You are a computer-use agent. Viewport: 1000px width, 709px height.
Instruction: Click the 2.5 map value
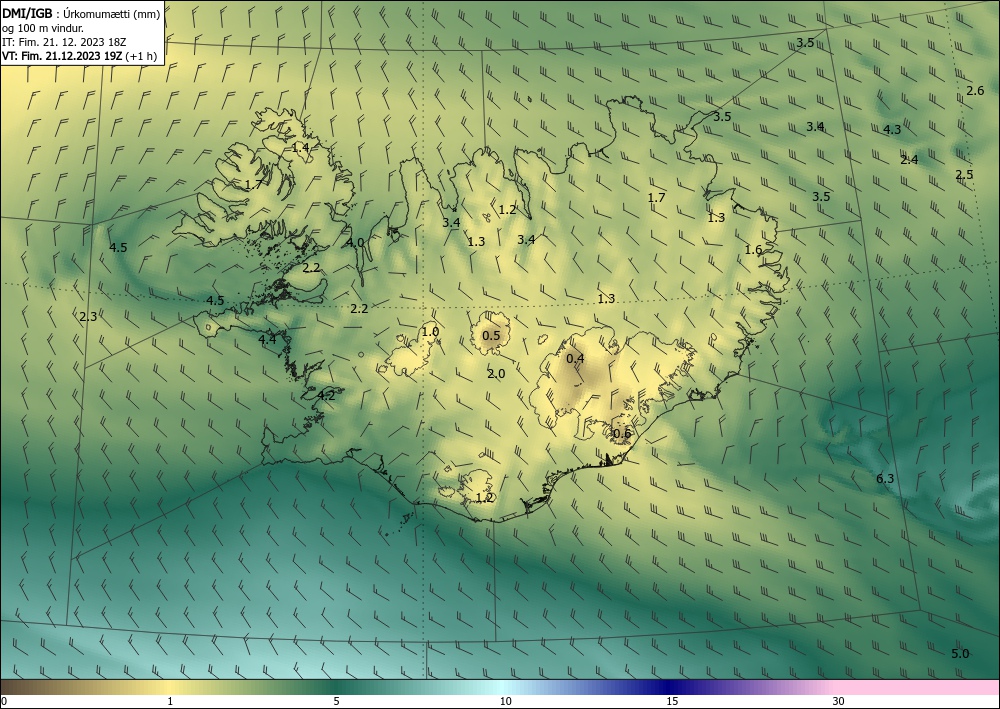click(964, 175)
